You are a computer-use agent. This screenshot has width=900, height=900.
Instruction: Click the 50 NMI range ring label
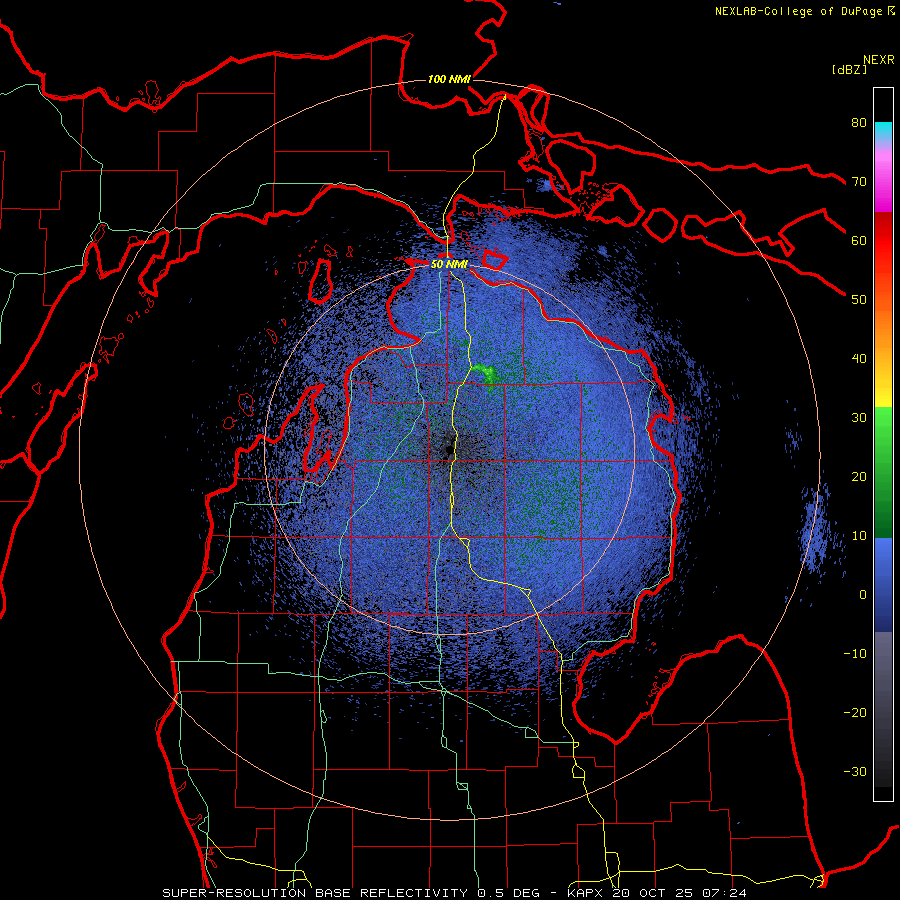449,265
